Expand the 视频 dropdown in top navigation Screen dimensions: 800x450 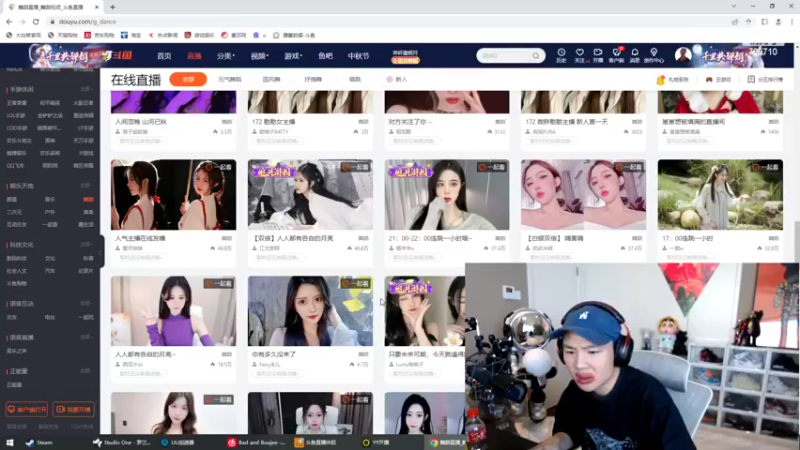coord(259,56)
